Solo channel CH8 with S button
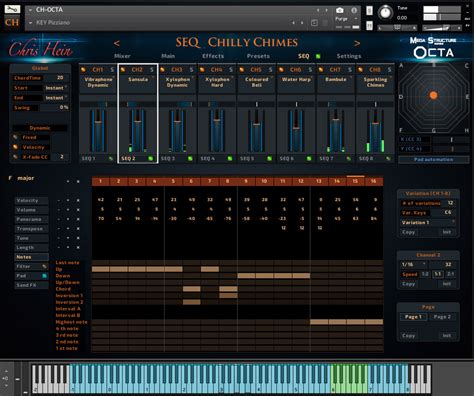Screen dimensions: 474x396 click(390, 69)
